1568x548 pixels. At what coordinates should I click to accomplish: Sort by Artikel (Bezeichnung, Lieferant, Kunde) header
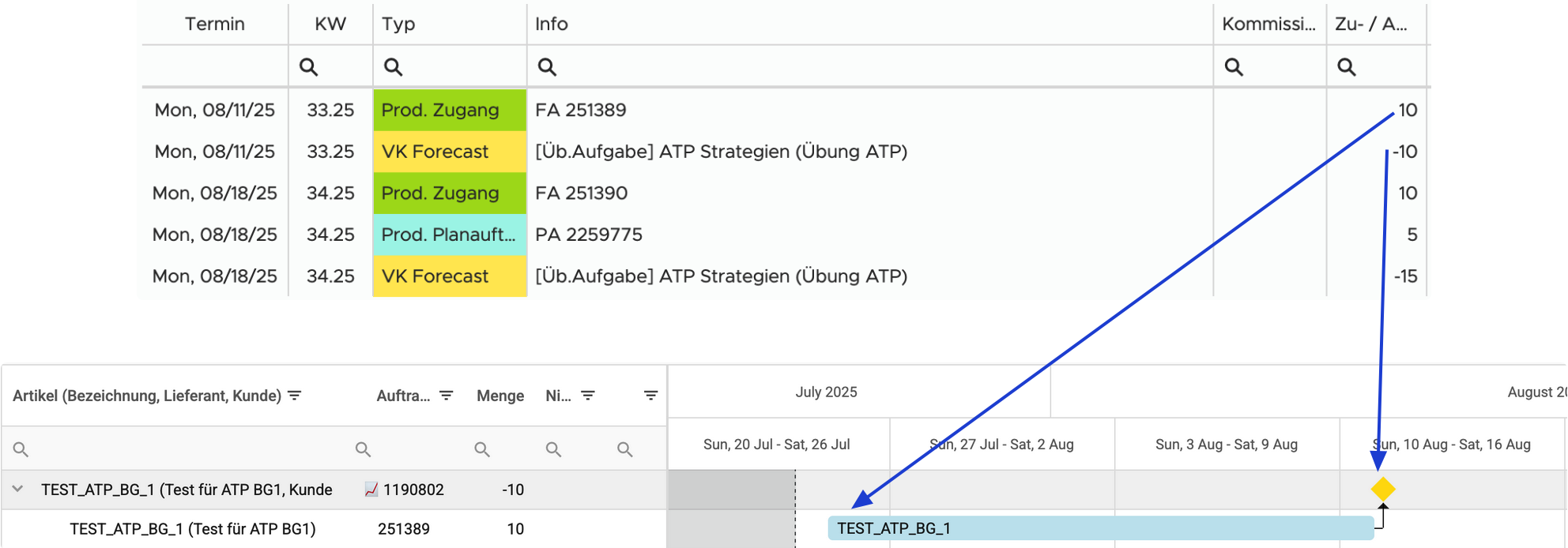tap(147, 396)
